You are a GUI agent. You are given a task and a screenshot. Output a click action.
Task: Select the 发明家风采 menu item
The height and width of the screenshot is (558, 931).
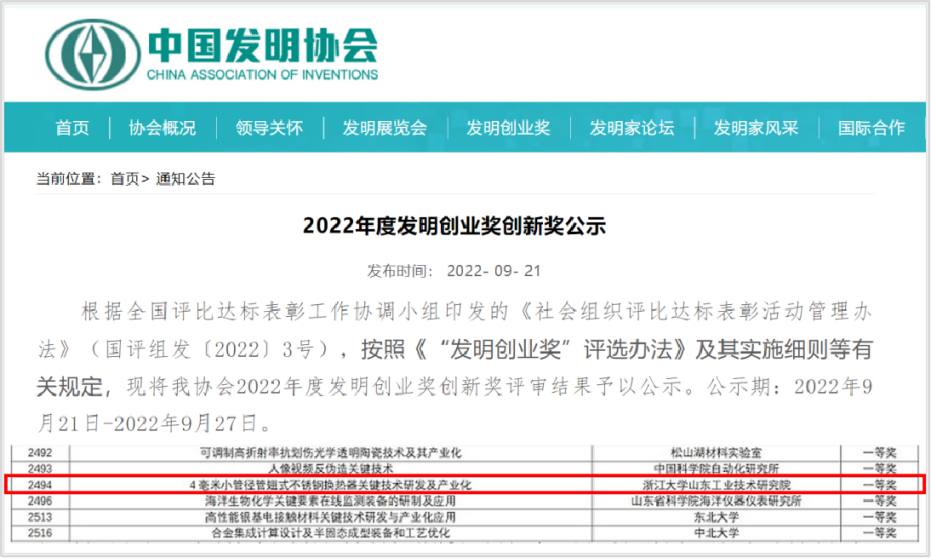(755, 128)
